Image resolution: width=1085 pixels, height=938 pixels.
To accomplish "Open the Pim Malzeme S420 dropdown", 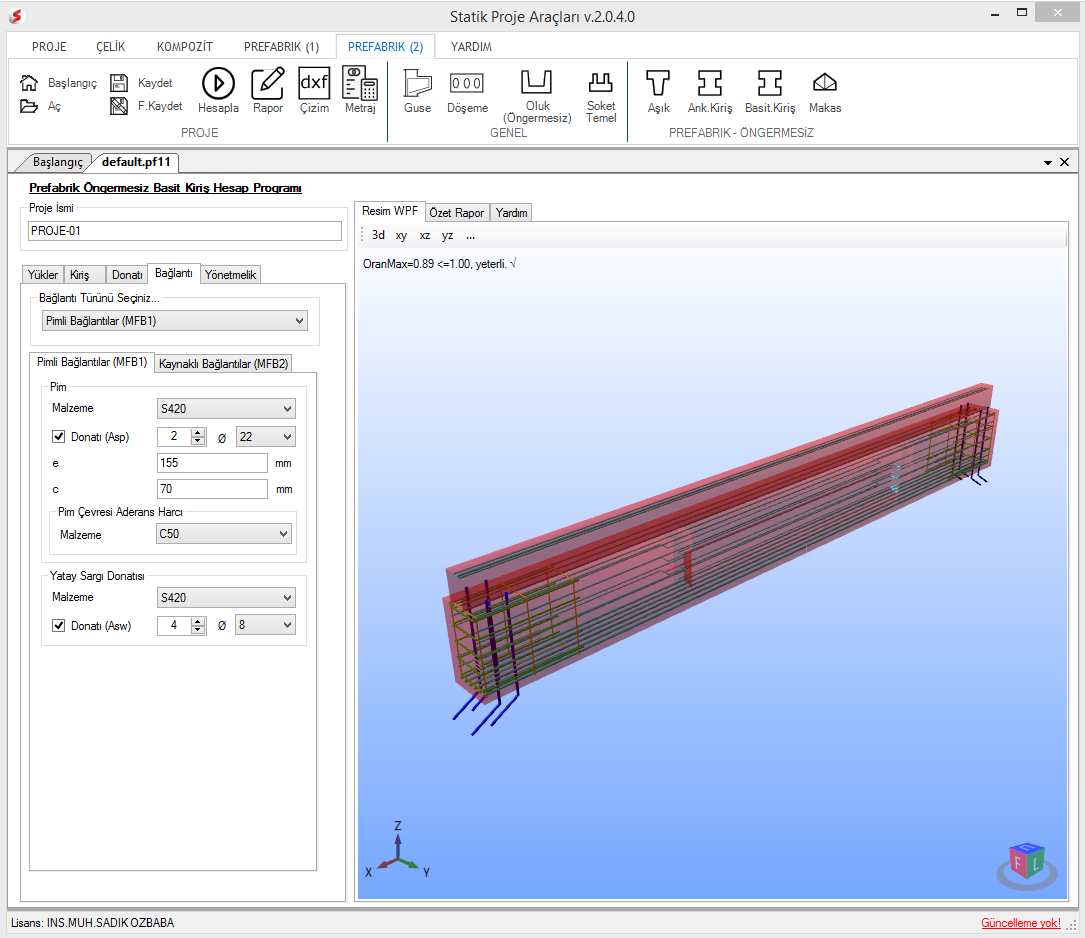I will coord(226,409).
